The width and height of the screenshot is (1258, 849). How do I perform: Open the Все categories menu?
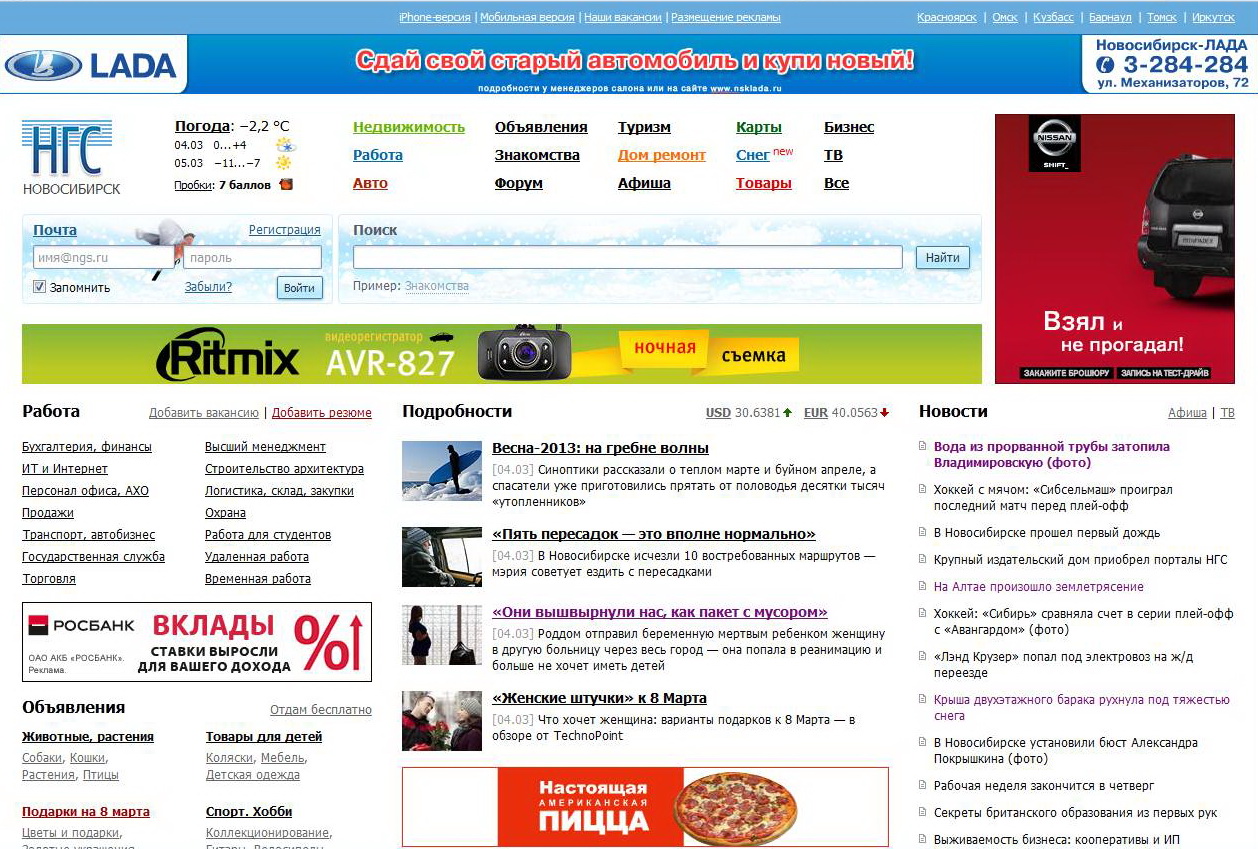pos(836,183)
